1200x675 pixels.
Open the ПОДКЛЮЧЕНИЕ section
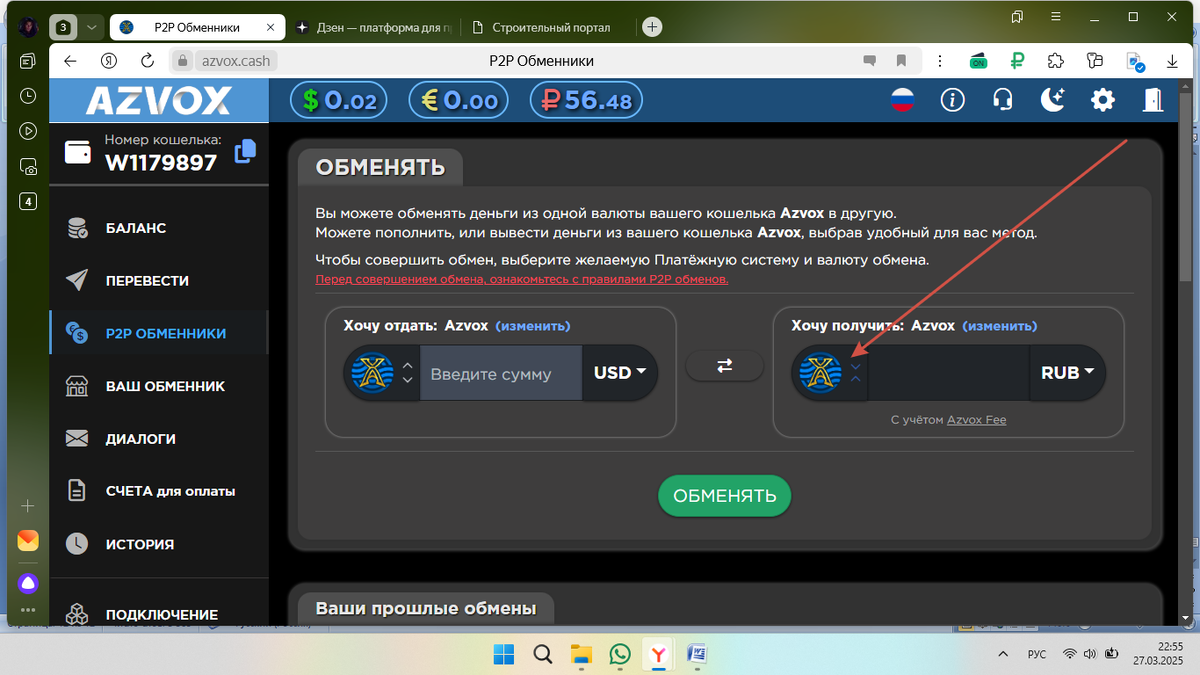click(159, 614)
